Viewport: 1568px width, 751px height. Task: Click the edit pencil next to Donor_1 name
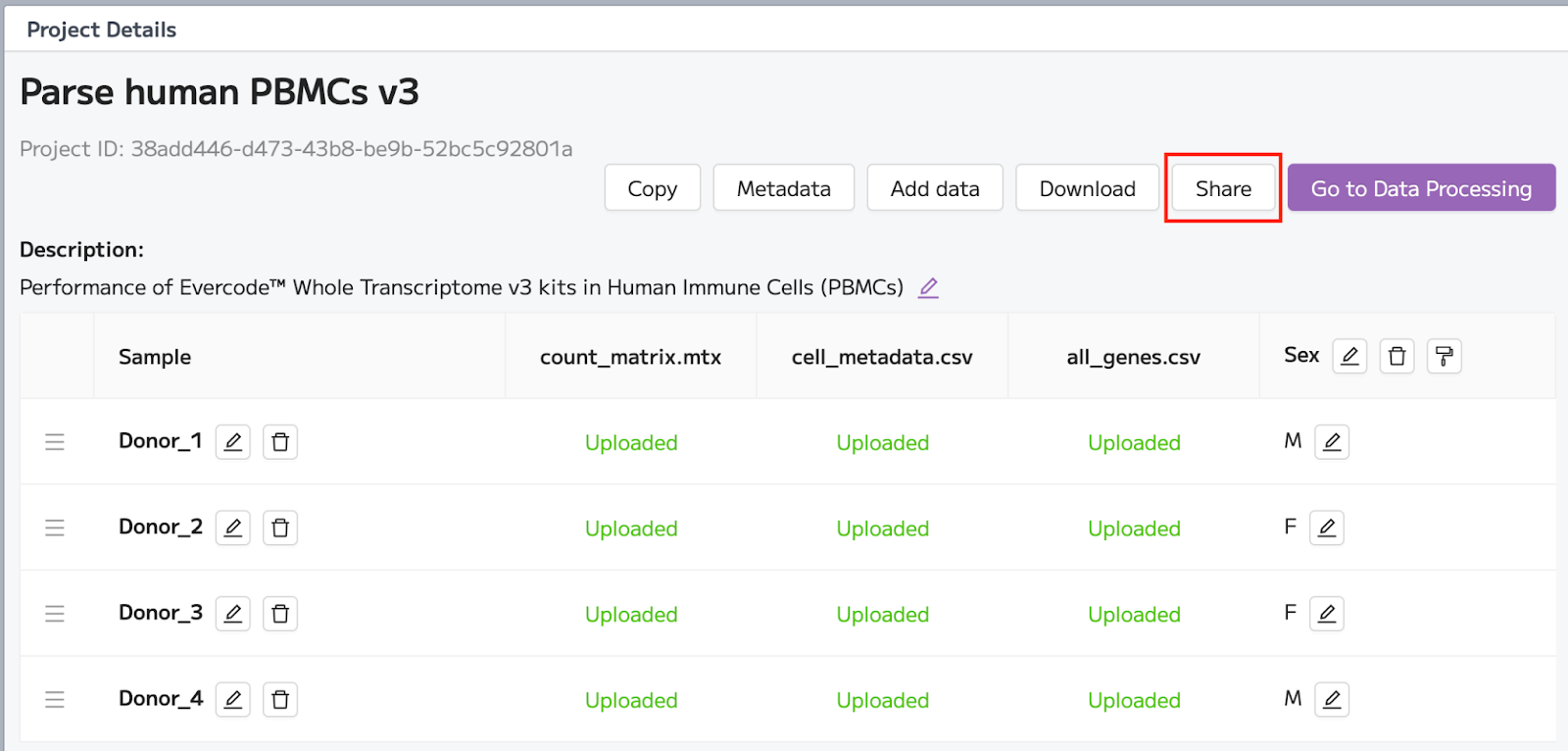coord(233,442)
